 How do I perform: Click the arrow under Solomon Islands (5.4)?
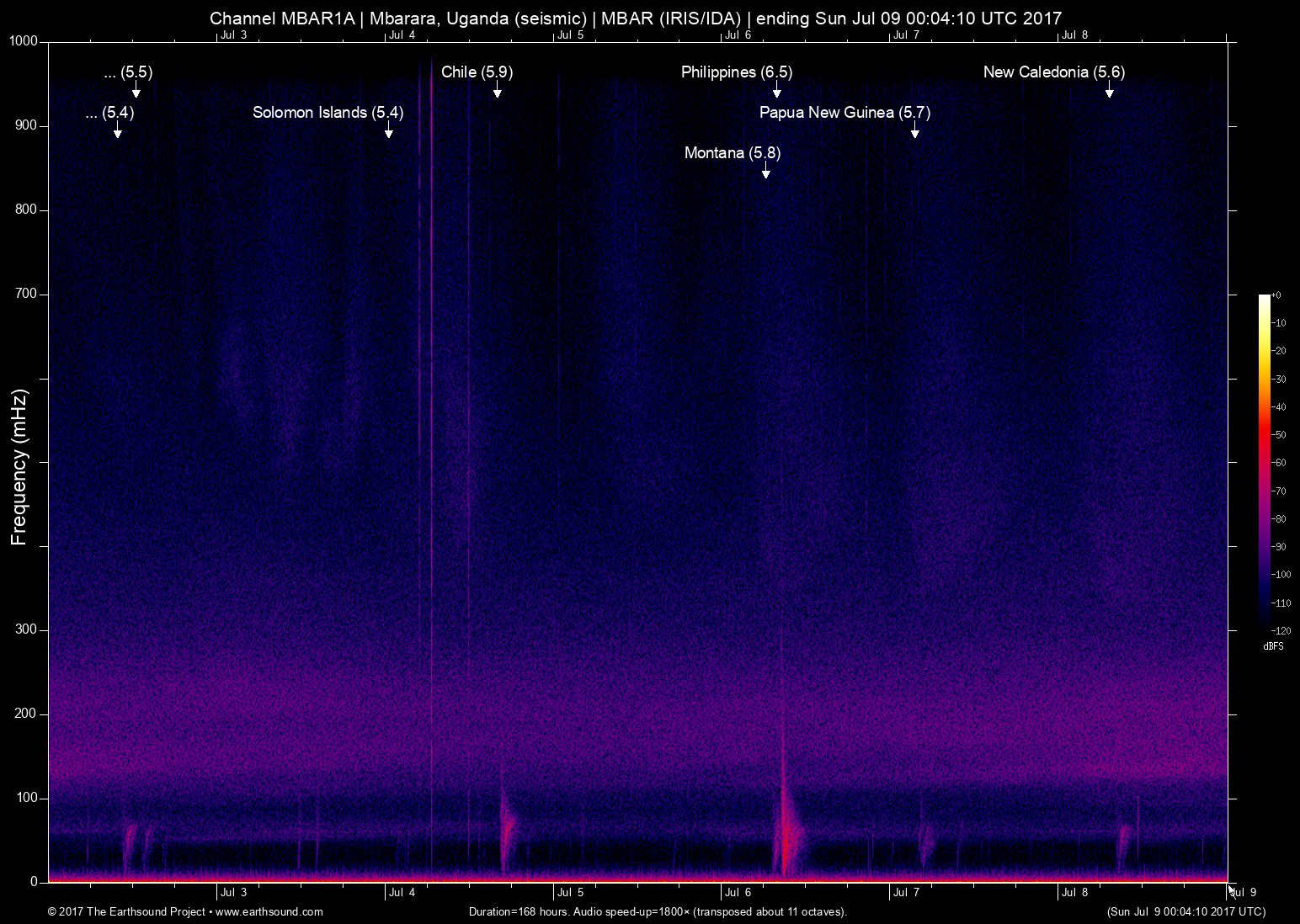388,130
